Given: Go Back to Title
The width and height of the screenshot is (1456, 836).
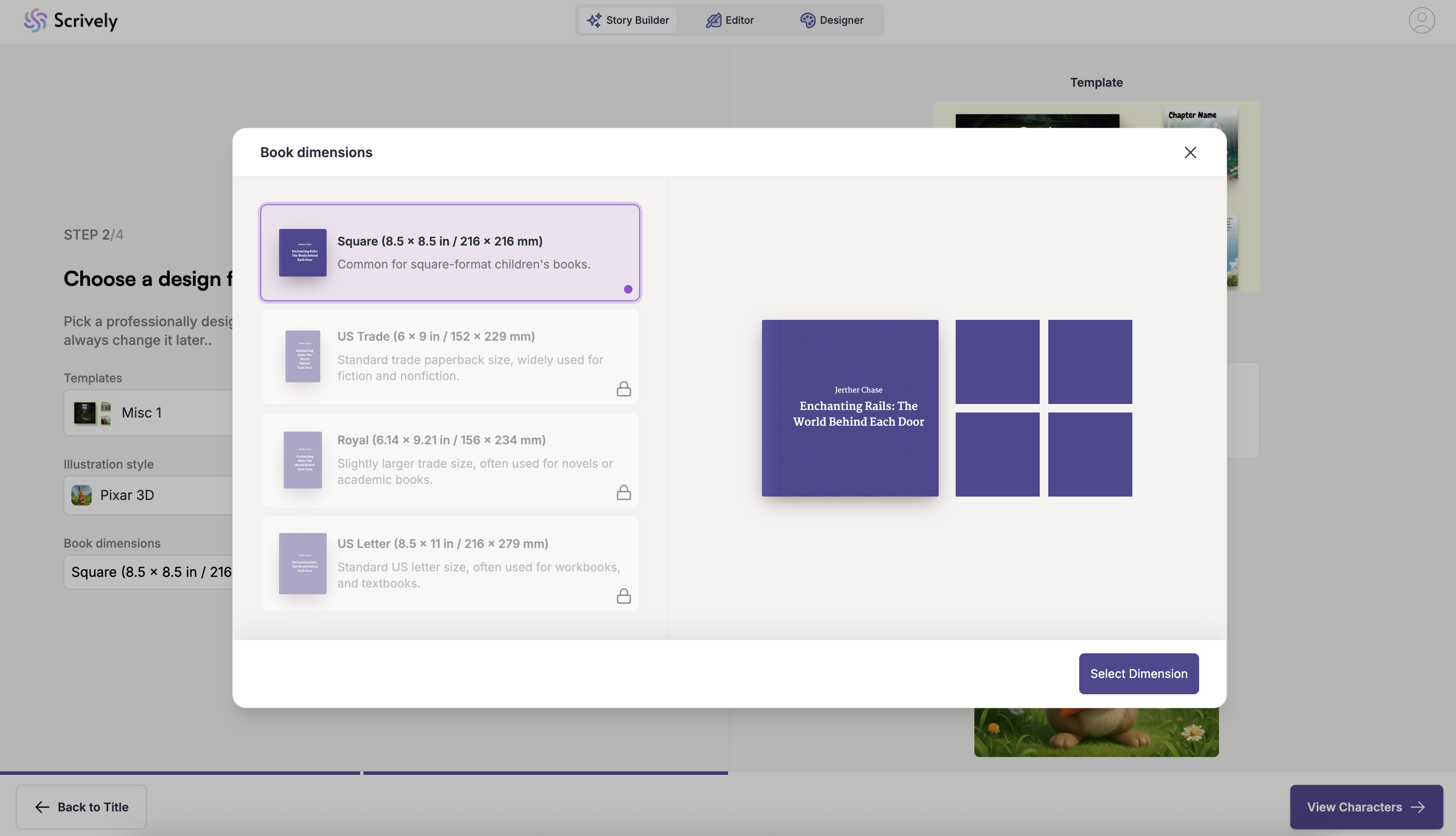Looking at the screenshot, I should coord(82,807).
